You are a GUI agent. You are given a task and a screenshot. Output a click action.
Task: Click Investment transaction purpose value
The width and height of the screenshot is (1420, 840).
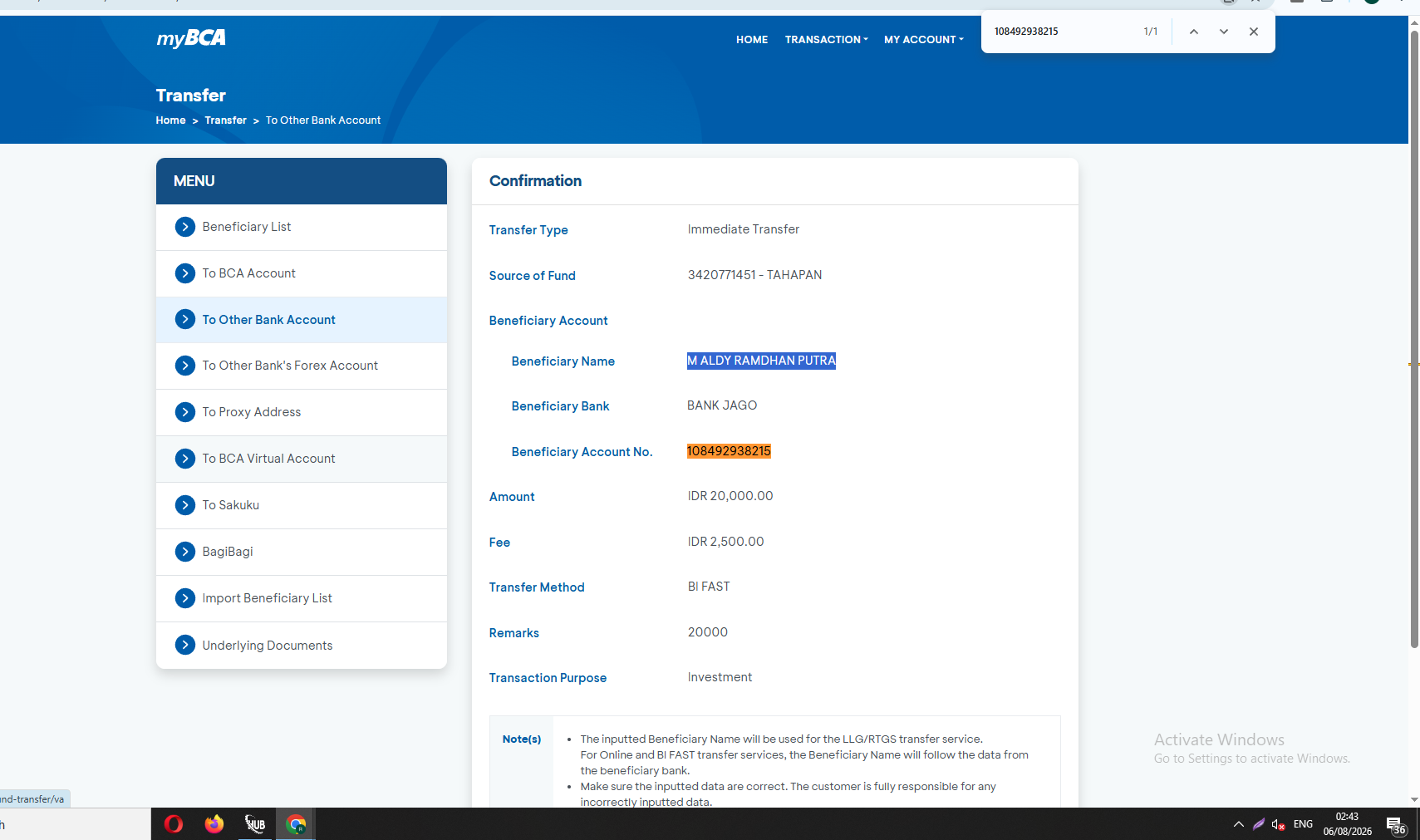(720, 677)
